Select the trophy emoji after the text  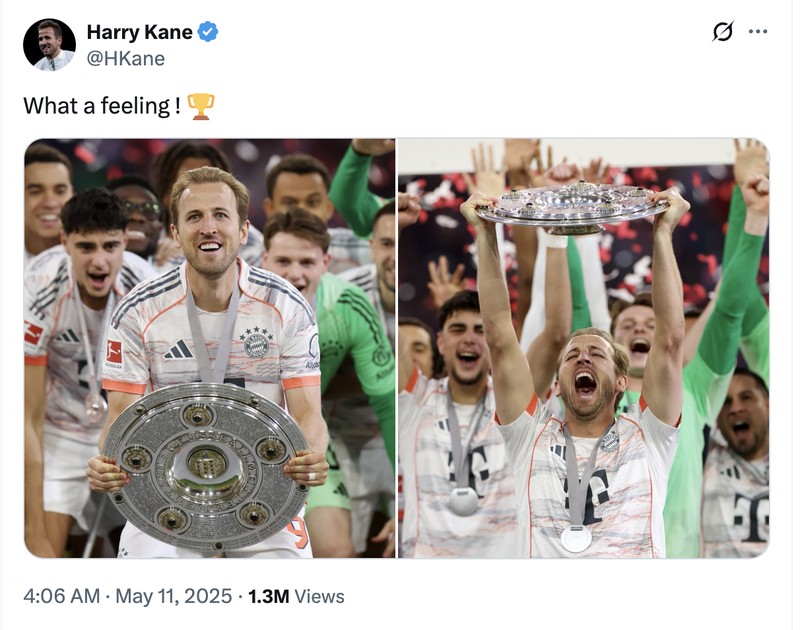[x=202, y=103]
